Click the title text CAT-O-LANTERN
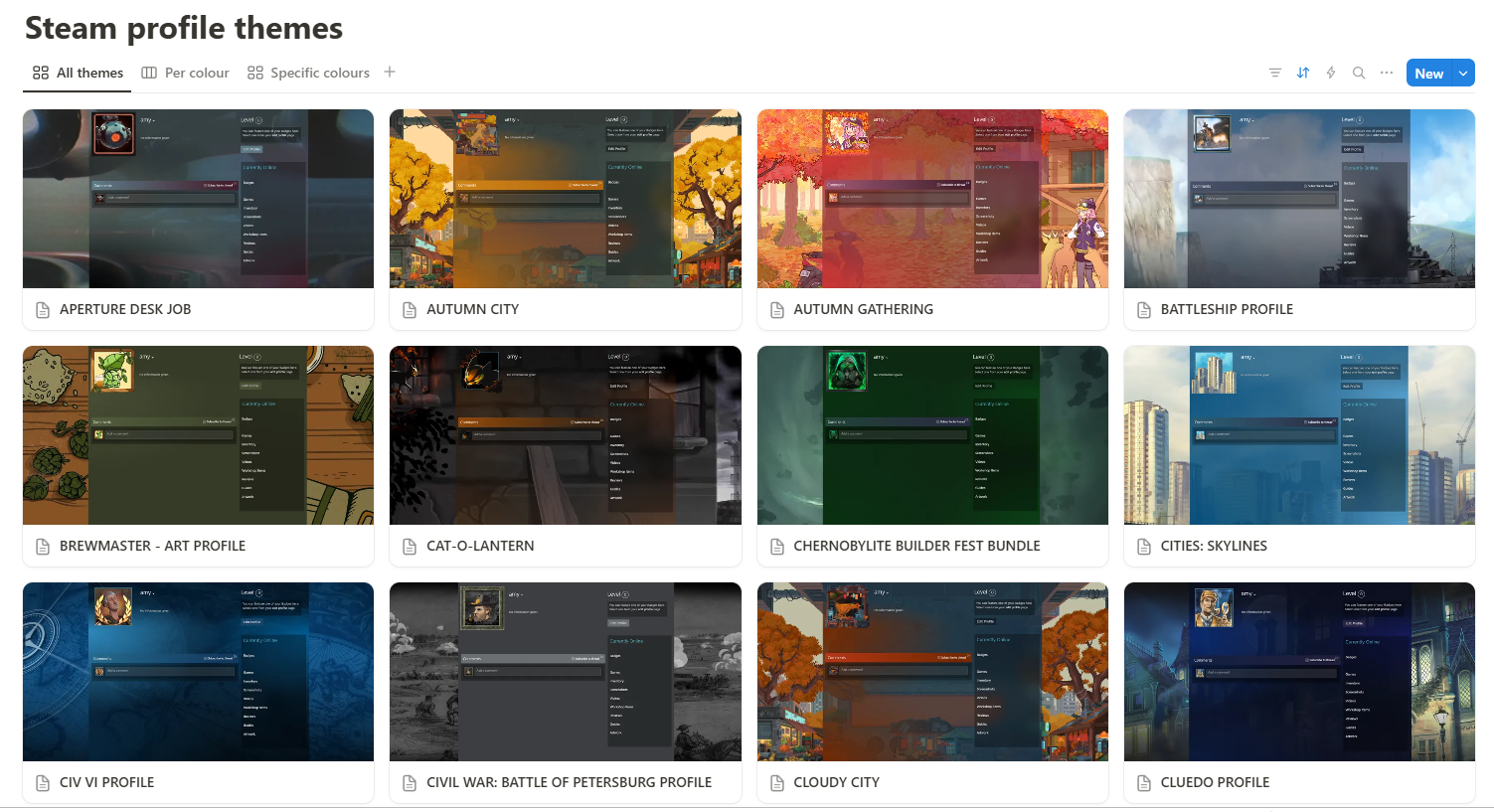Viewport: 1494px width, 812px height. coord(480,546)
